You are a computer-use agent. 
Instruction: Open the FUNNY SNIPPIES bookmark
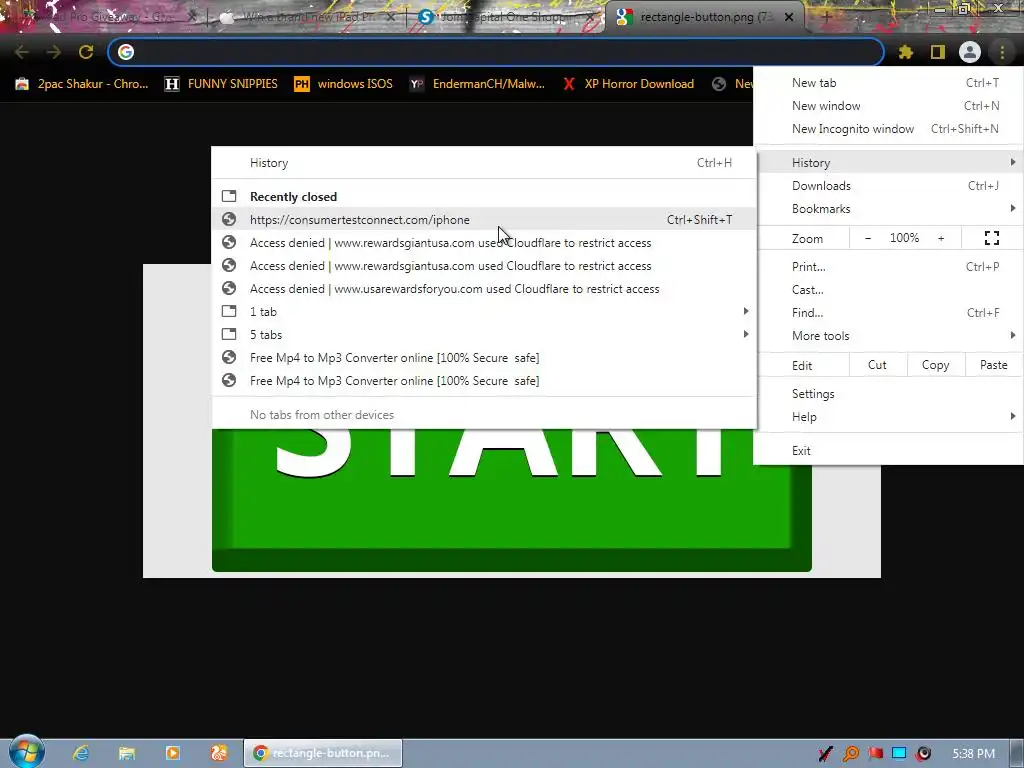(221, 84)
